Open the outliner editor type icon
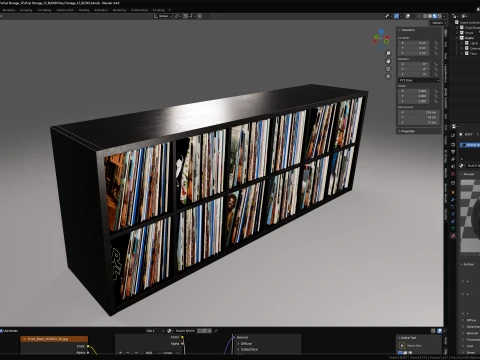This screenshot has height=360, width=480. coord(456,16)
